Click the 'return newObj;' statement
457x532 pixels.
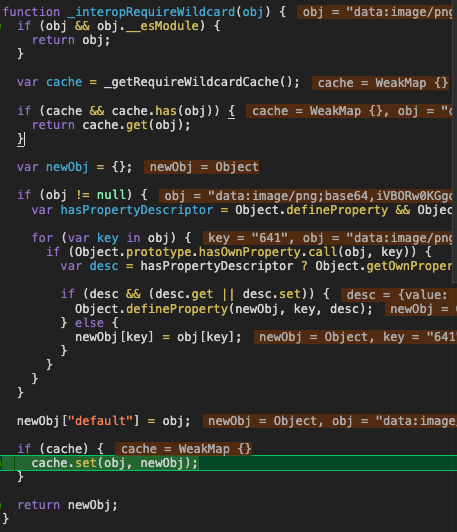pos(68,505)
